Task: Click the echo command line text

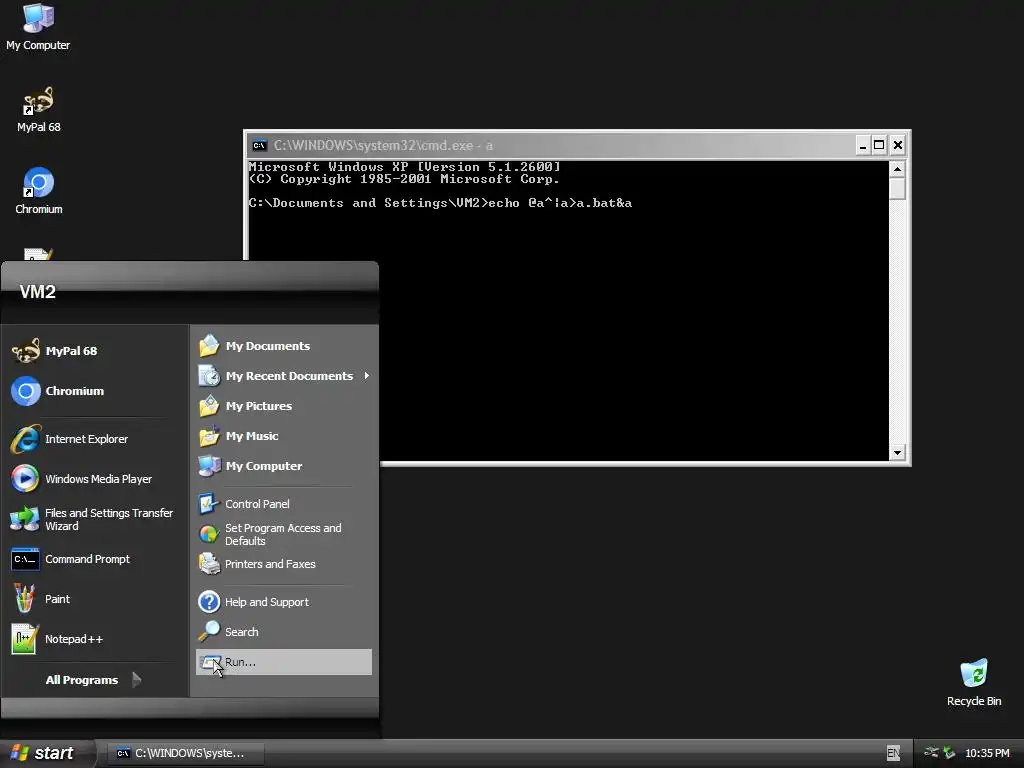Action: click(x=560, y=203)
